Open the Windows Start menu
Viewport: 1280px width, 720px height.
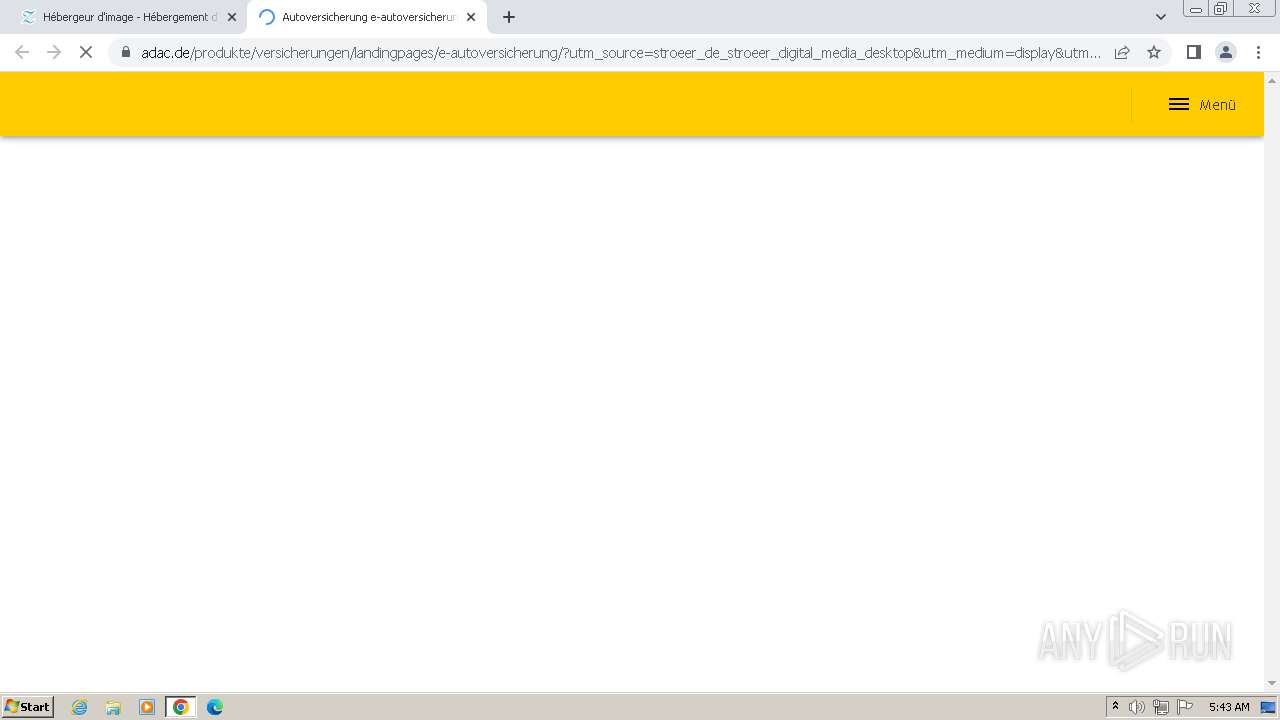pyautogui.click(x=28, y=707)
